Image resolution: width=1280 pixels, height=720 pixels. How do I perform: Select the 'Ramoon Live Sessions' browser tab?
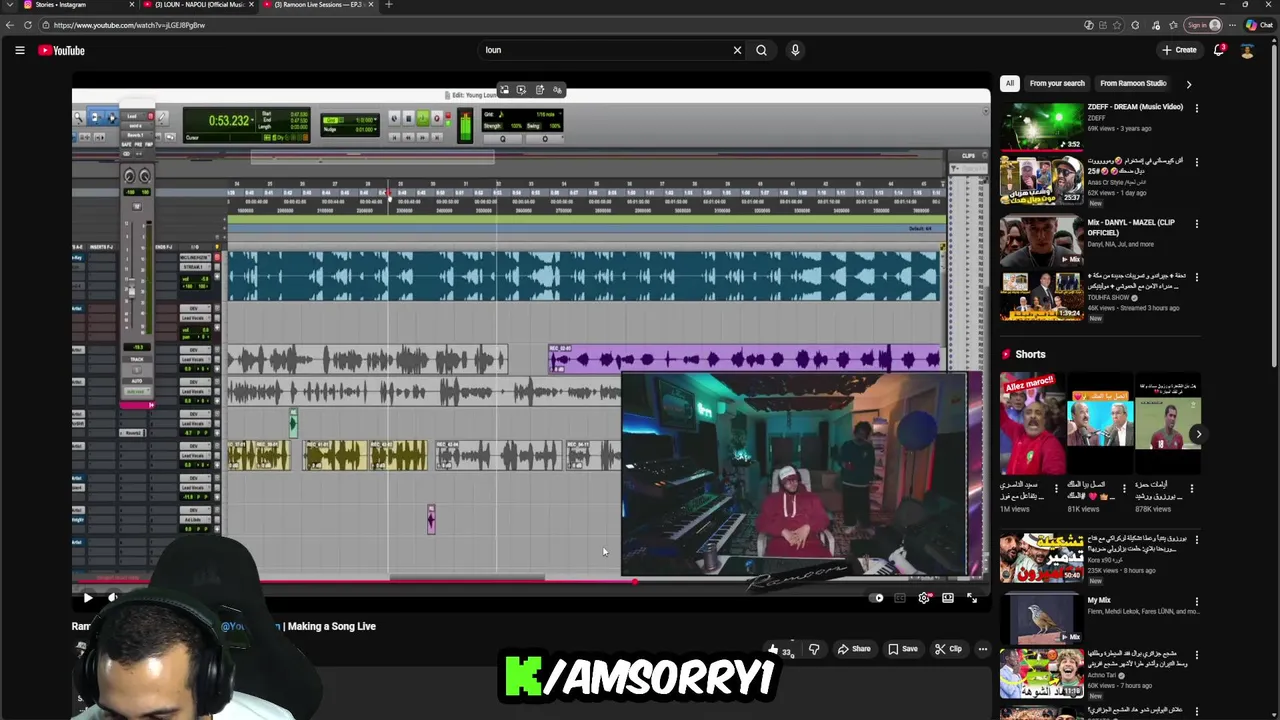pos(318,5)
